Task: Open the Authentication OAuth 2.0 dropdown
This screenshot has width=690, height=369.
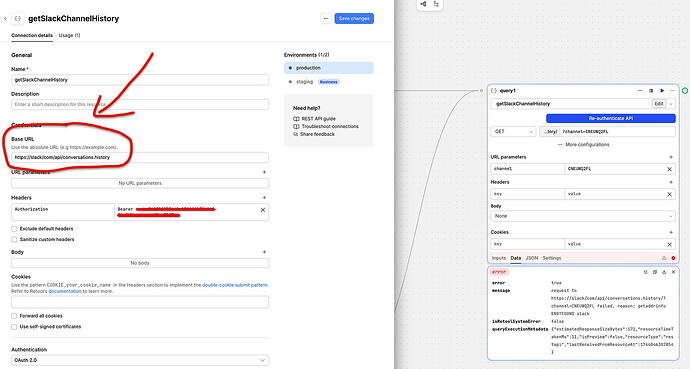Action: [140, 360]
